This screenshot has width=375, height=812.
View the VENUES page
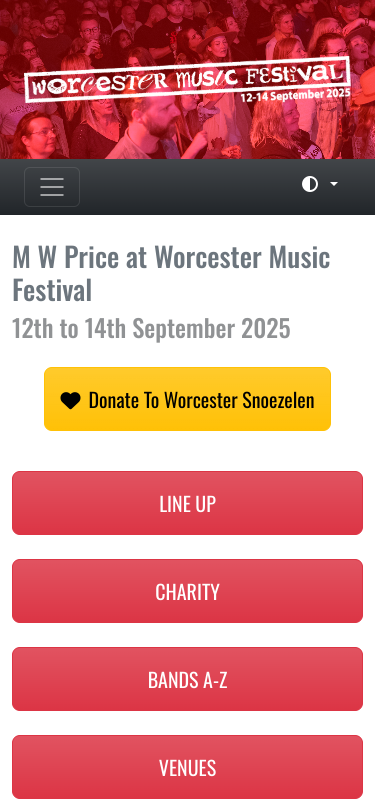click(188, 767)
